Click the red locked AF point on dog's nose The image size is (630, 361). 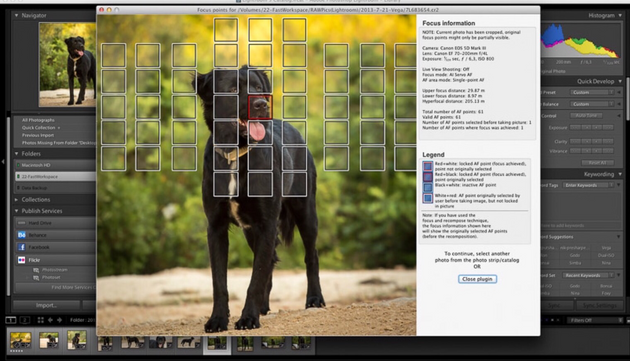[x=260, y=107]
